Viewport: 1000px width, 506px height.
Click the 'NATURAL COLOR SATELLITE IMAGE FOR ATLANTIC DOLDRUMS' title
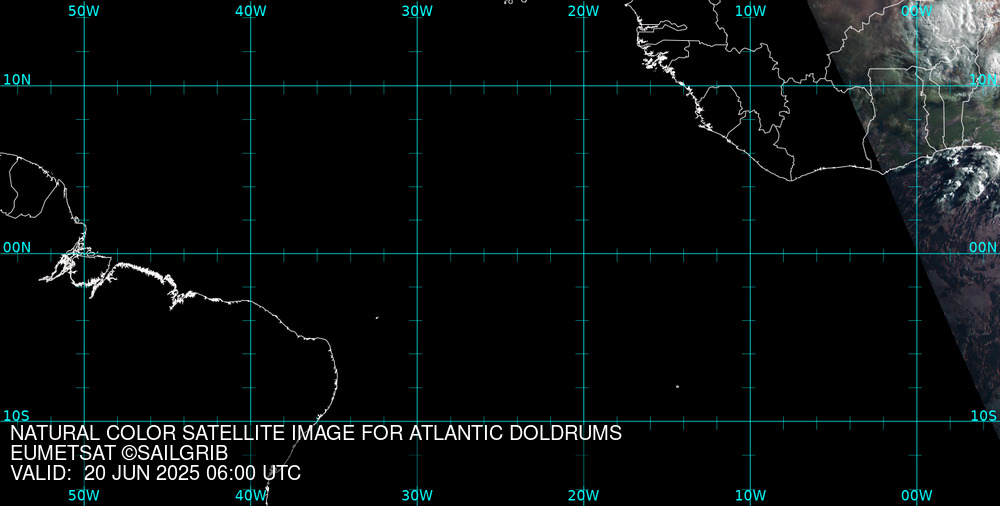pyautogui.click(x=316, y=433)
